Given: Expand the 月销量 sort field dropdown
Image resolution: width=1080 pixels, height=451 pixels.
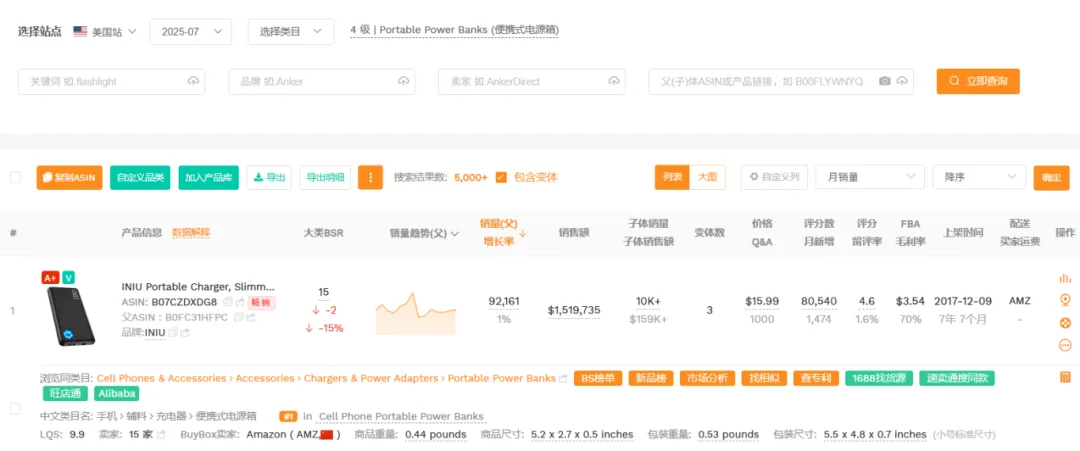Looking at the screenshot, I should [868, 178].
